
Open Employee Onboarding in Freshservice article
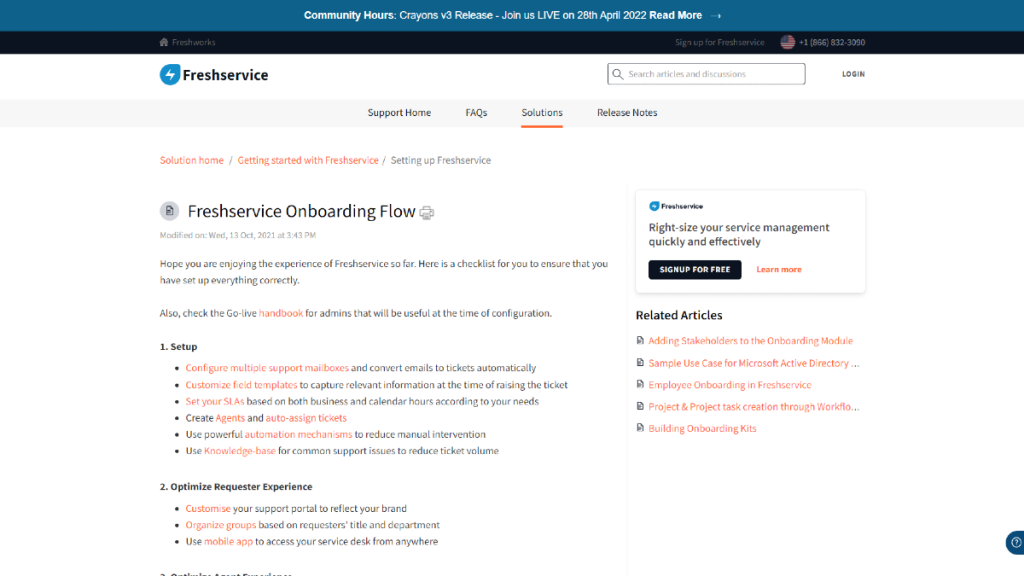point(729,385)
